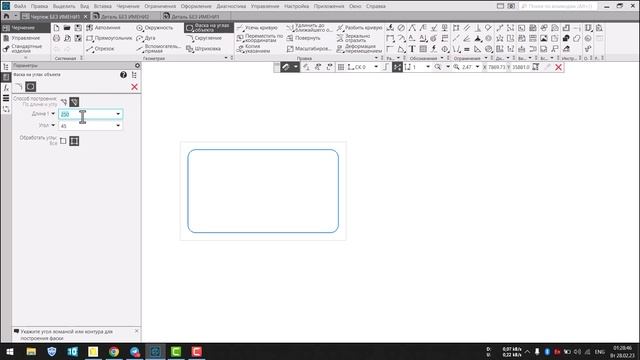Select the Автолиния tool
Screen dimensions: 640x360
click(x=104, y=28)
